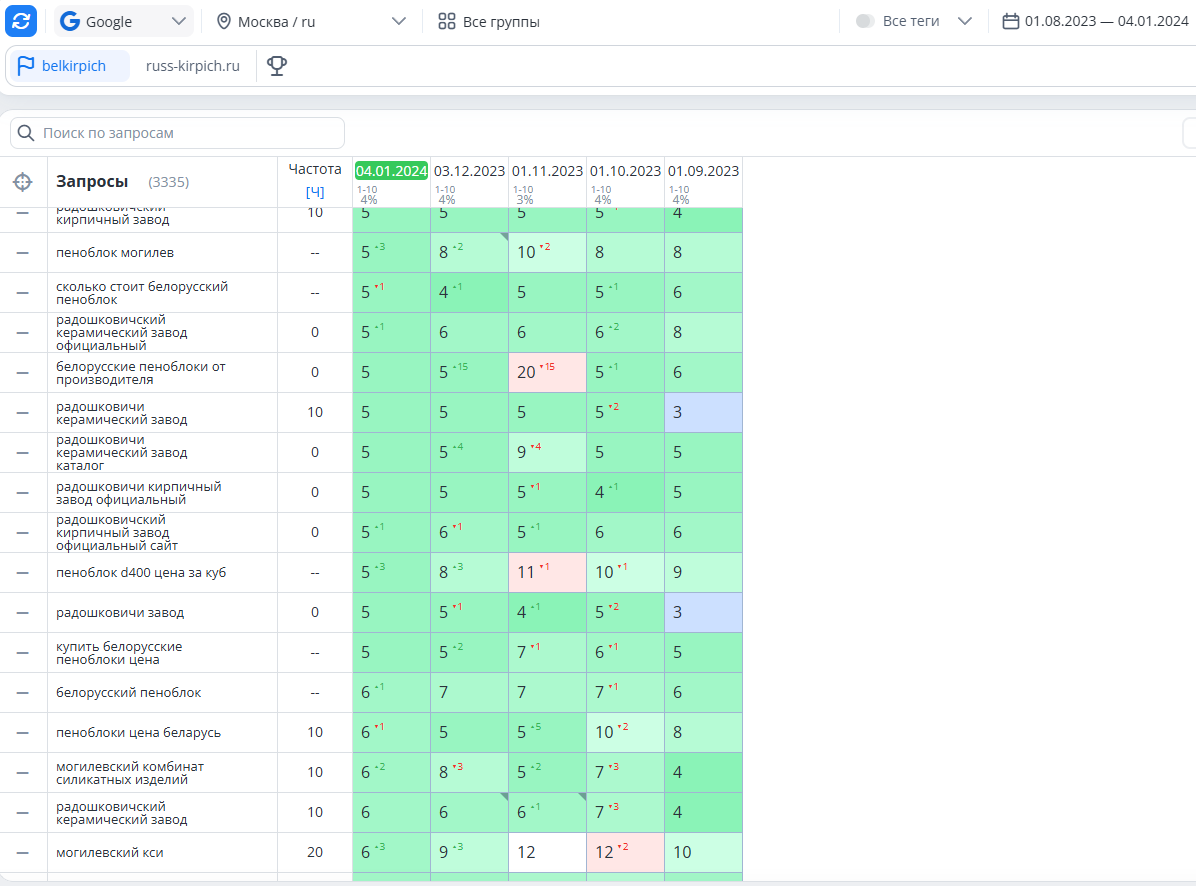Click the magnifier icon in the search field
1196x886 pixels.
coord(26,133)
